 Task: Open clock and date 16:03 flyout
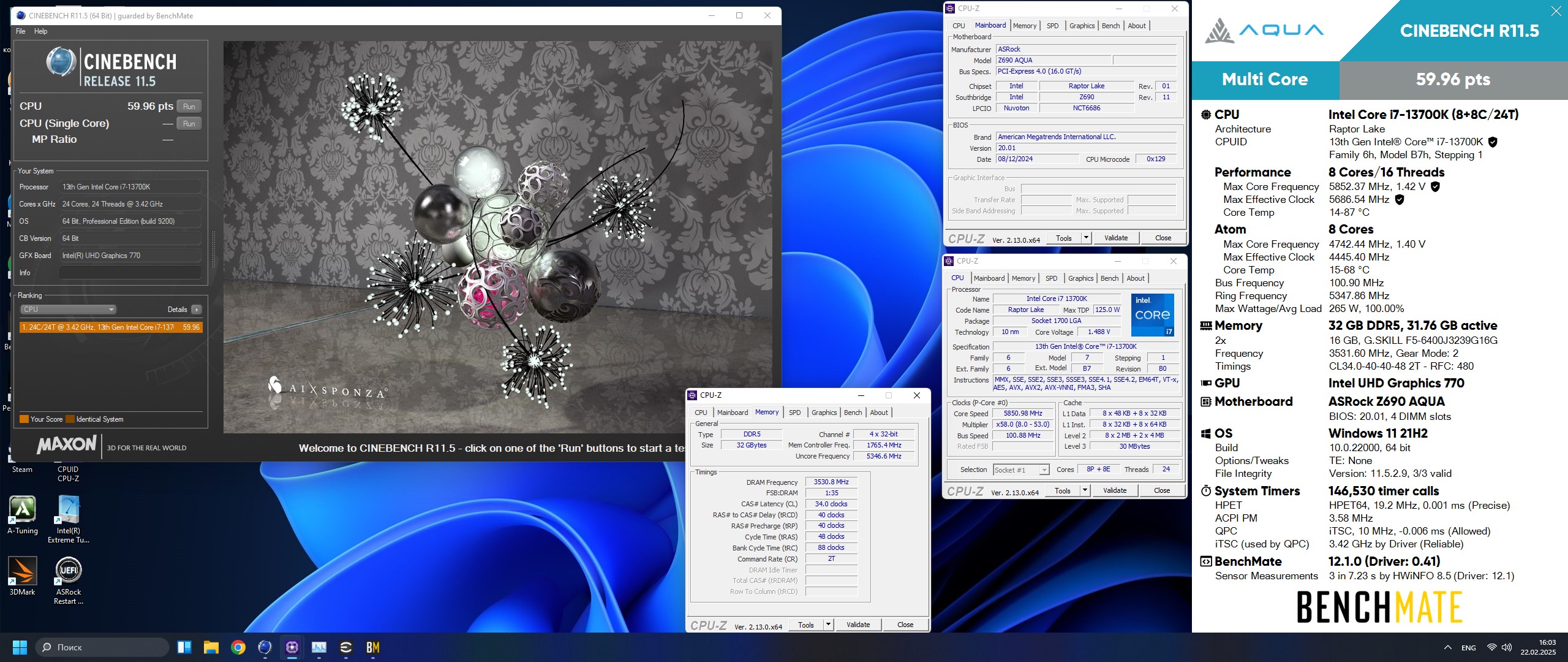pos(1537,647)
